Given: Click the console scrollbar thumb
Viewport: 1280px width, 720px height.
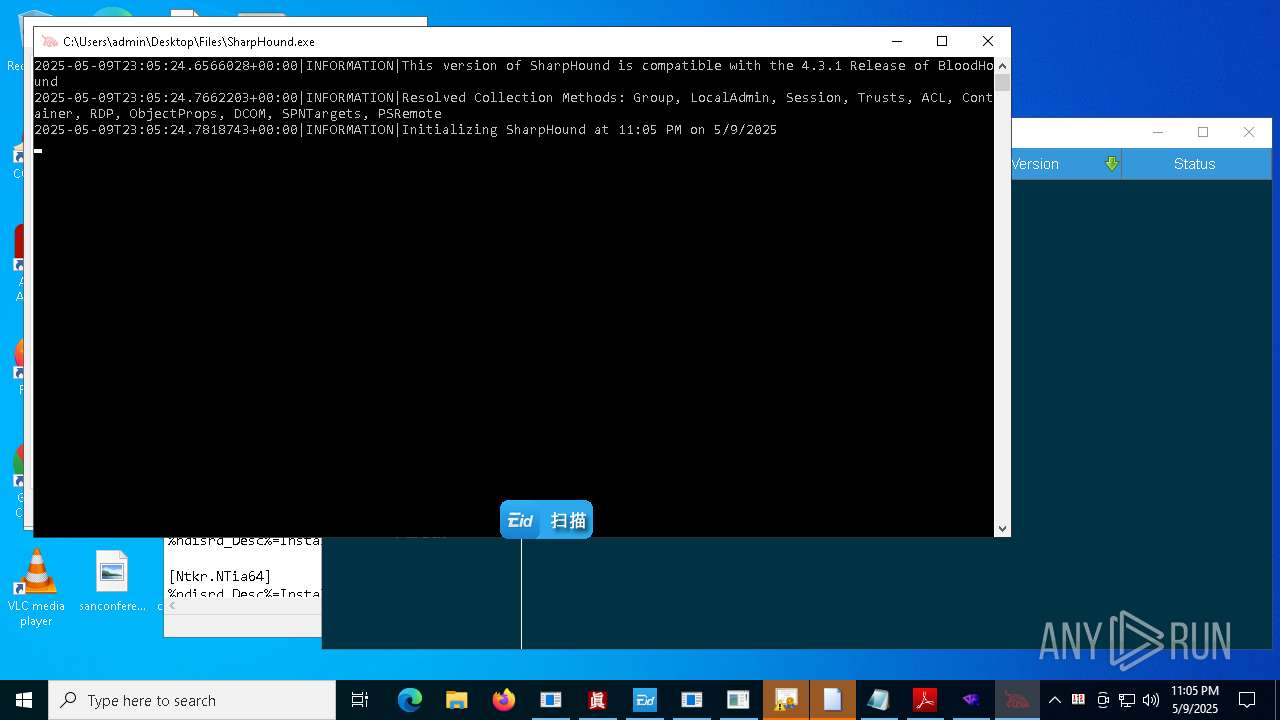Looking at the screenshot, I should (x=1002, y=83).
